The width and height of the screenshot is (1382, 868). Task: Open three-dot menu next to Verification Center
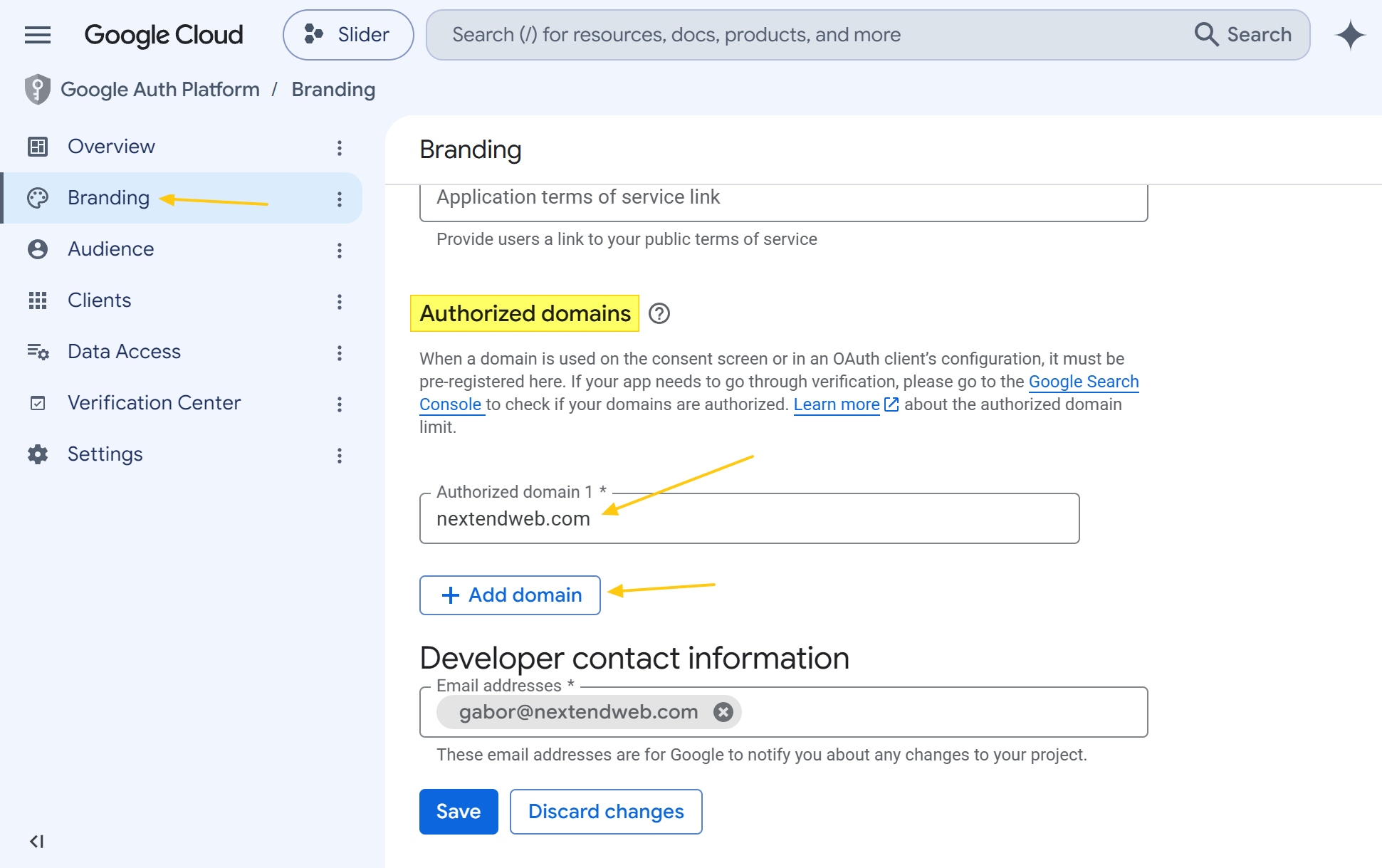[340, 404]
